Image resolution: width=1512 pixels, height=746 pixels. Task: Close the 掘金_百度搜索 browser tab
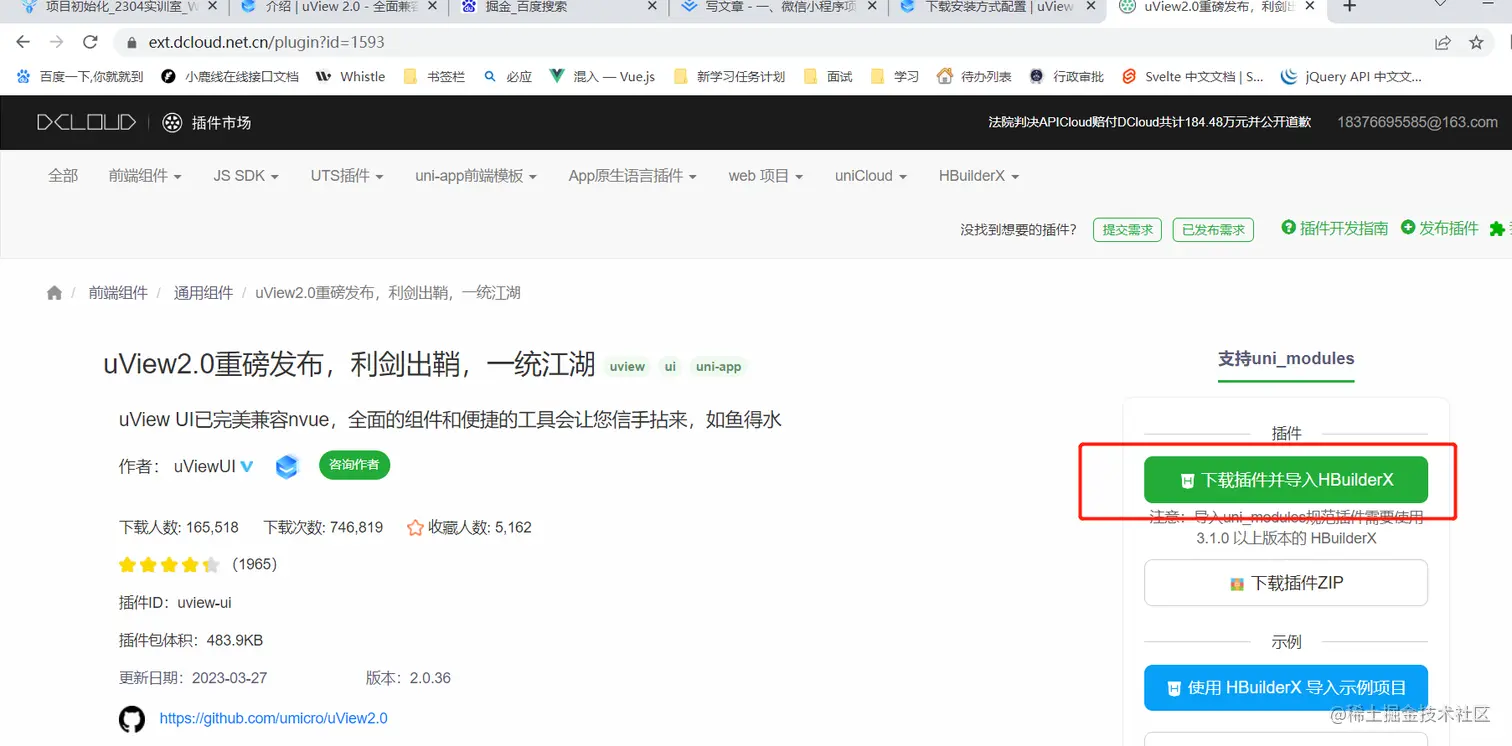[x=652, y=6]
